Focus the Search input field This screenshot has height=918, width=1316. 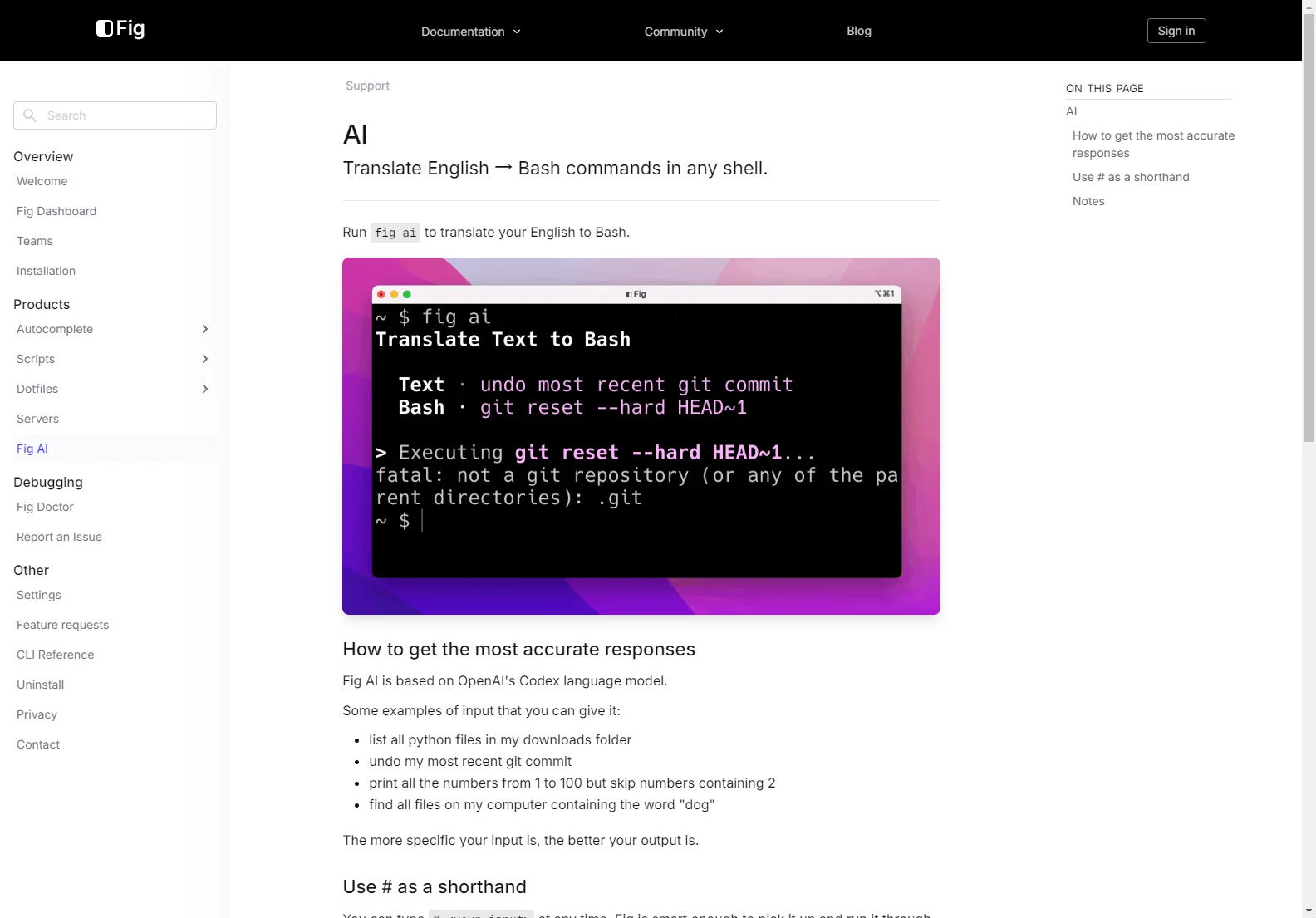(115, 115)
